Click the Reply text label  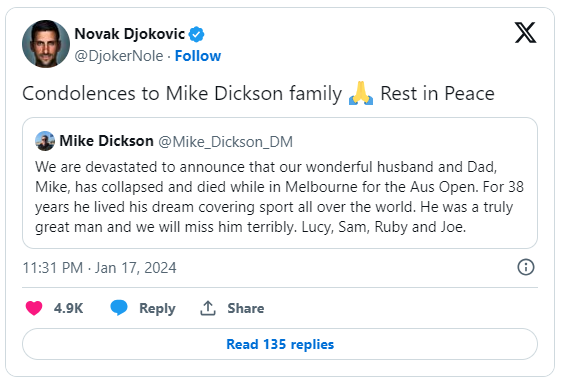[157, 308]
